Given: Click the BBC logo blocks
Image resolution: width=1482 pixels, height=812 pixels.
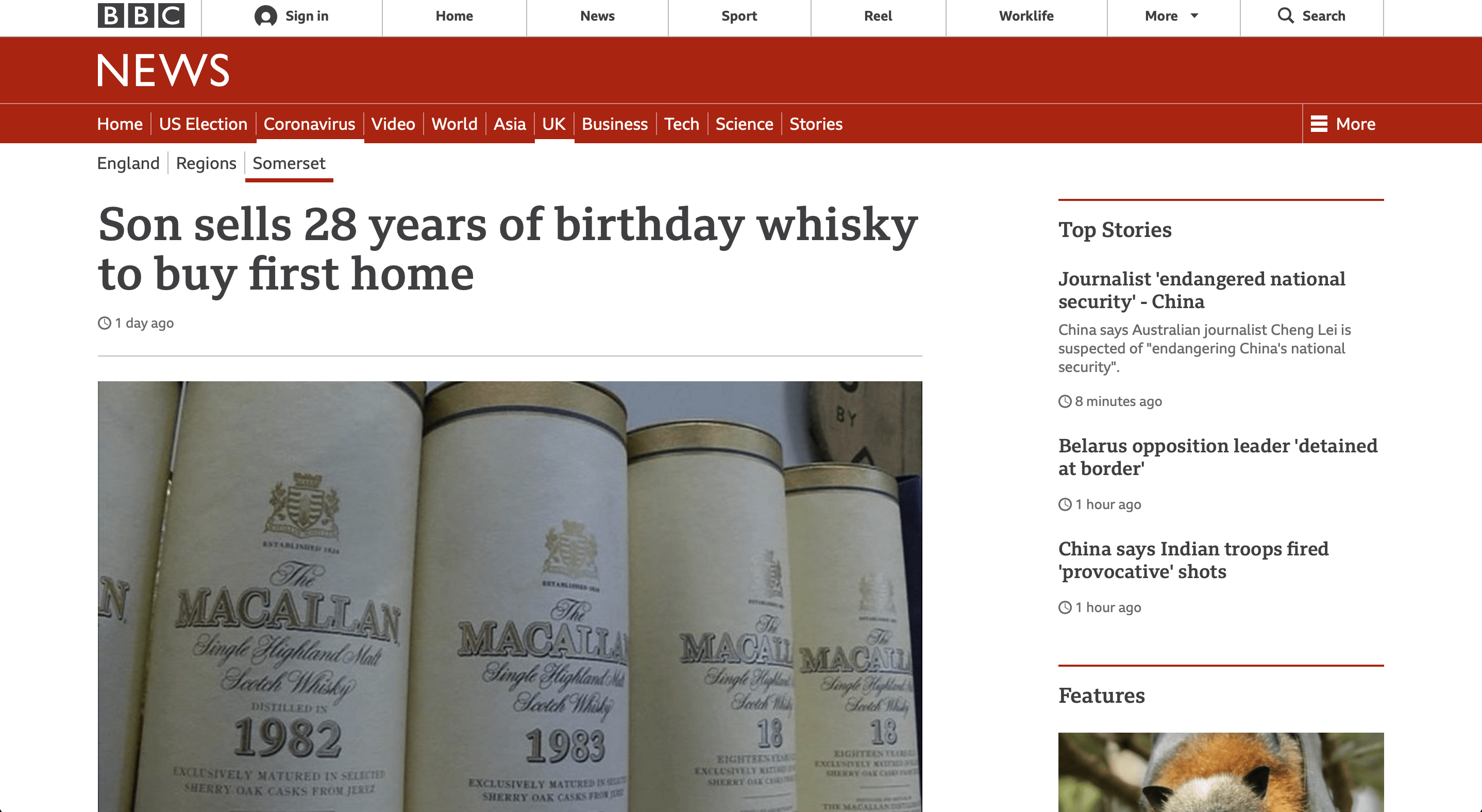Looking at the screenshot, I should 141,15.
